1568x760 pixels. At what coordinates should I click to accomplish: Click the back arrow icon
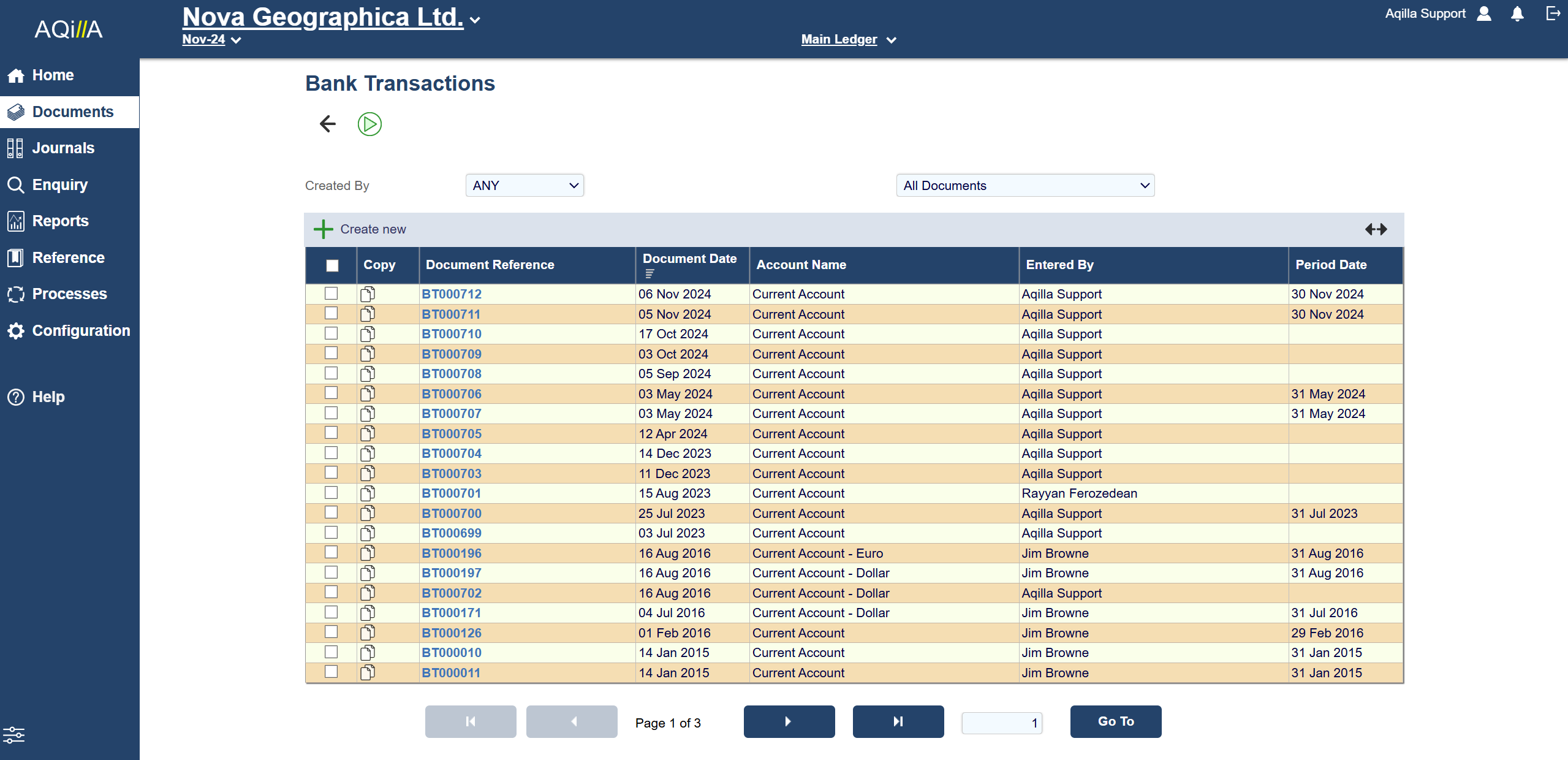point(328,124)
